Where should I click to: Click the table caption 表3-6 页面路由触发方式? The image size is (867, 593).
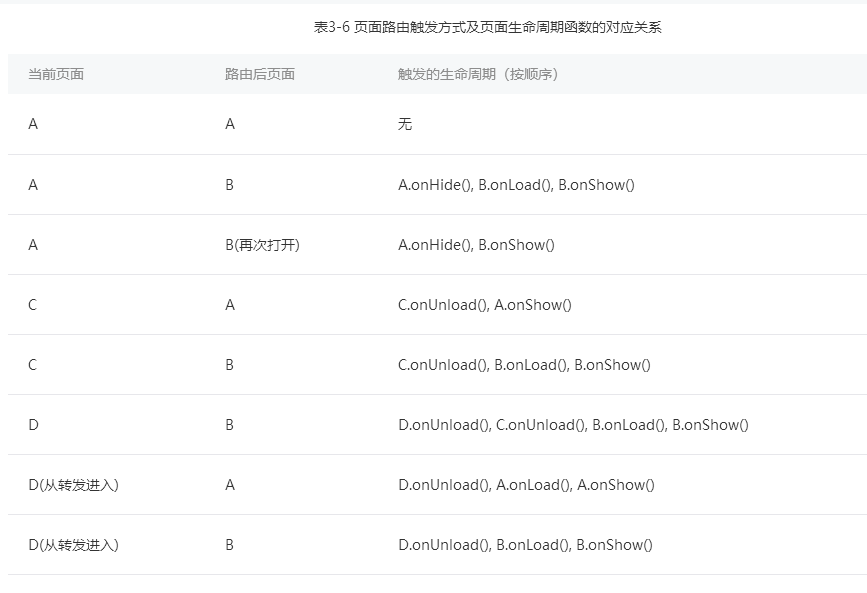pyautogui.click(x=487, y=27)
